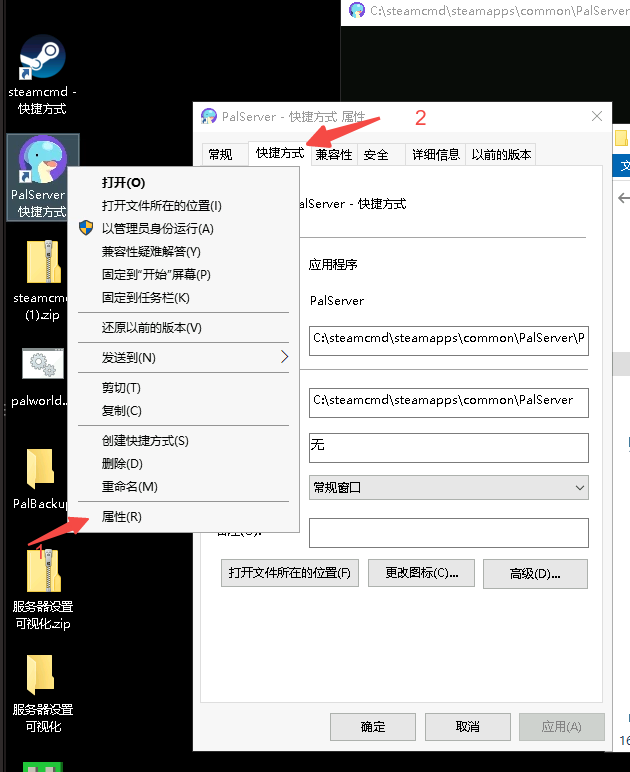Click the icon in the console window title bar

[357, 10]
